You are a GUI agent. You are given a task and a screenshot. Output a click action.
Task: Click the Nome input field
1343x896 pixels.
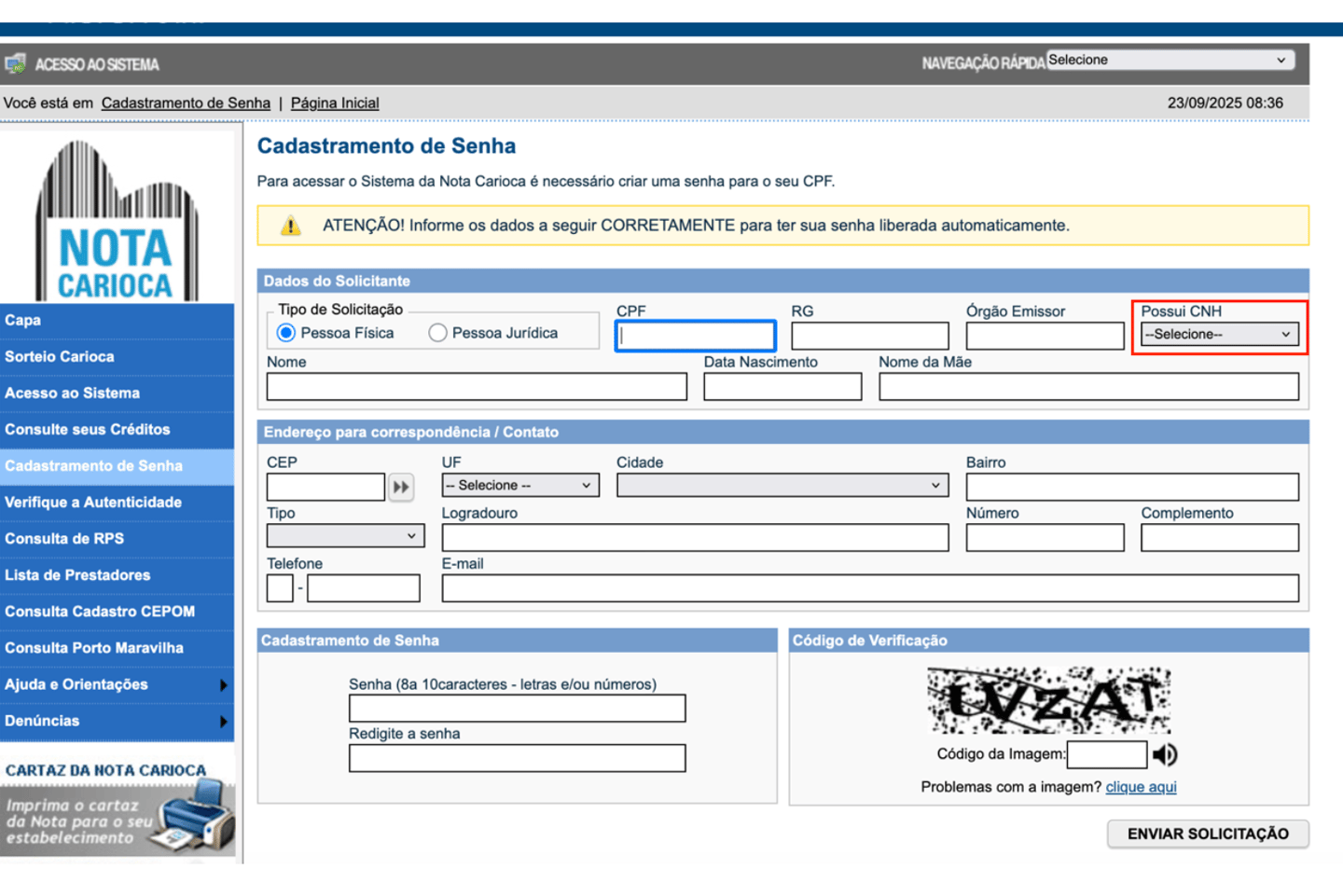[477, 387]
